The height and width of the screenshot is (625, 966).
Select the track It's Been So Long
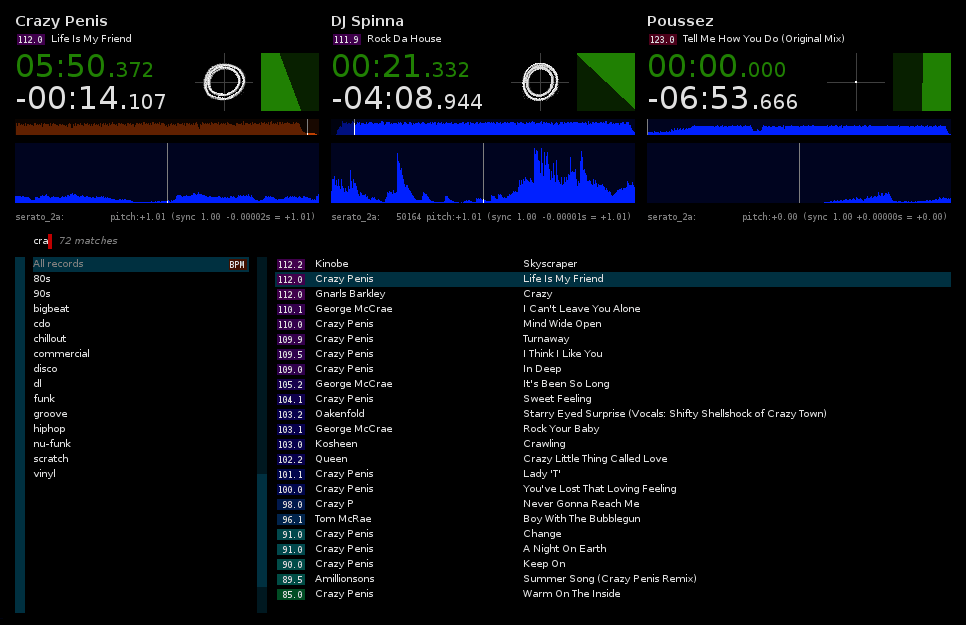(x=613, y=384)
